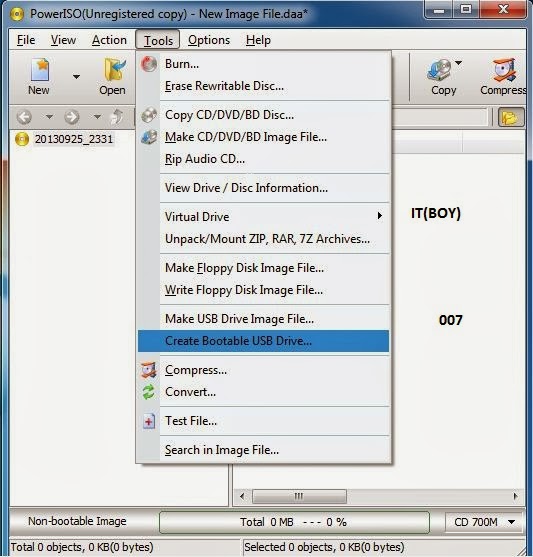Open the dropdown arrow next to New
Viewport: 533px width, 557px height.
point(76,76)
